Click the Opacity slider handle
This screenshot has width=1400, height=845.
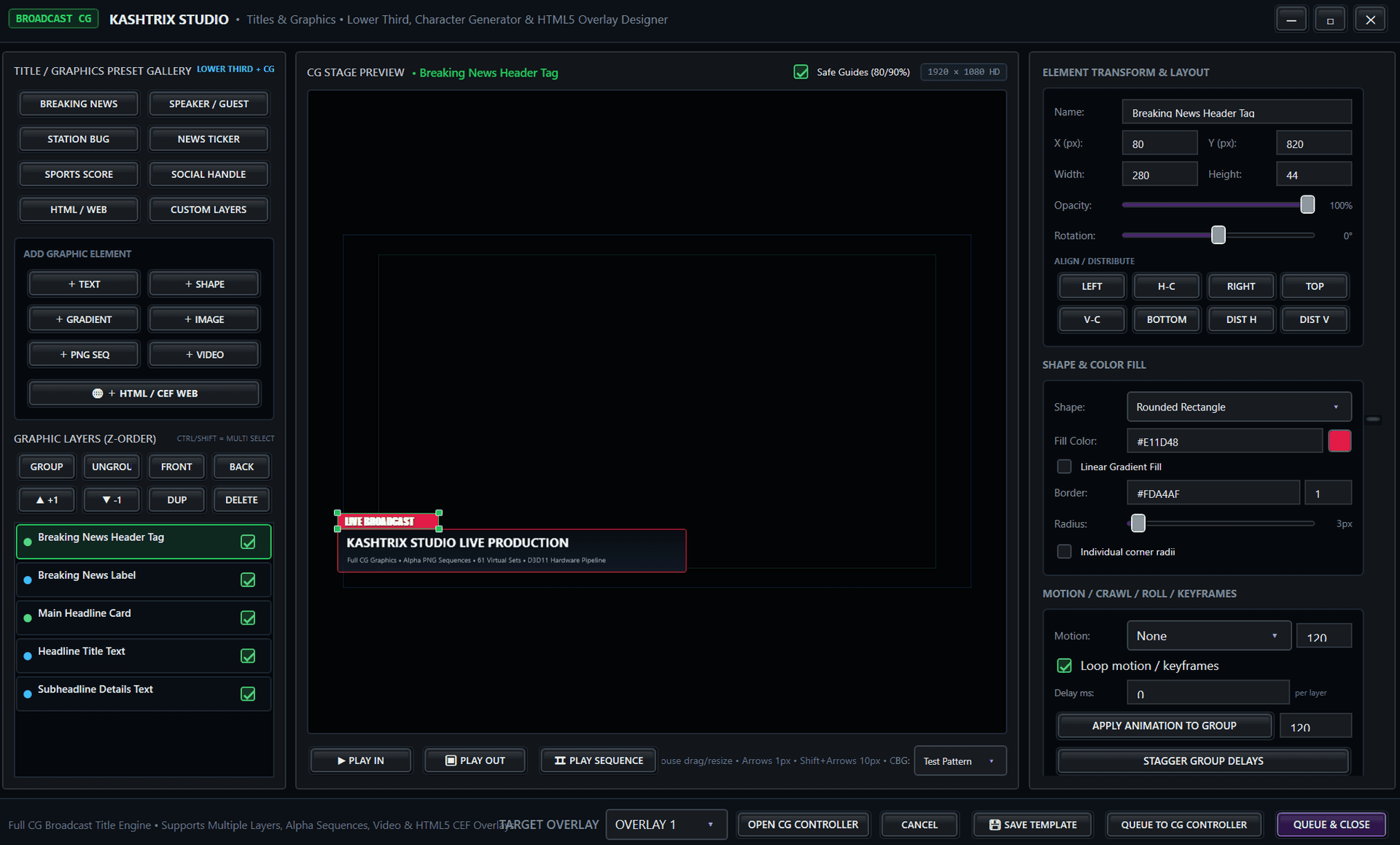pos(1307,205)
